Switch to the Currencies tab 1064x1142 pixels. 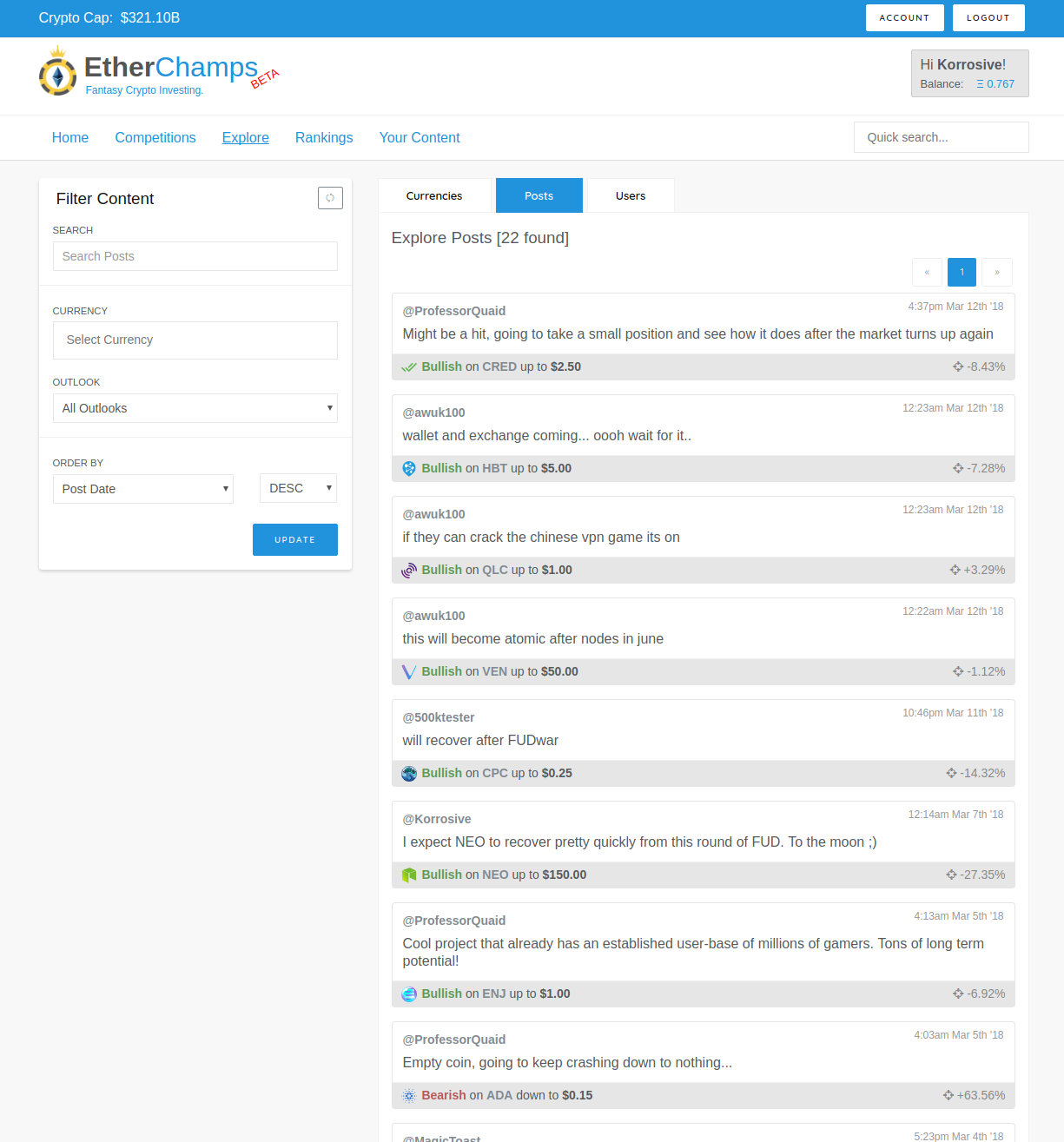[x=434, y=195]
